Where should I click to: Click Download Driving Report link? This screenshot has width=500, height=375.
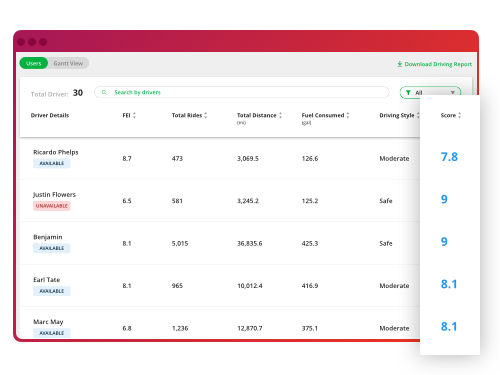pos(434,64)
